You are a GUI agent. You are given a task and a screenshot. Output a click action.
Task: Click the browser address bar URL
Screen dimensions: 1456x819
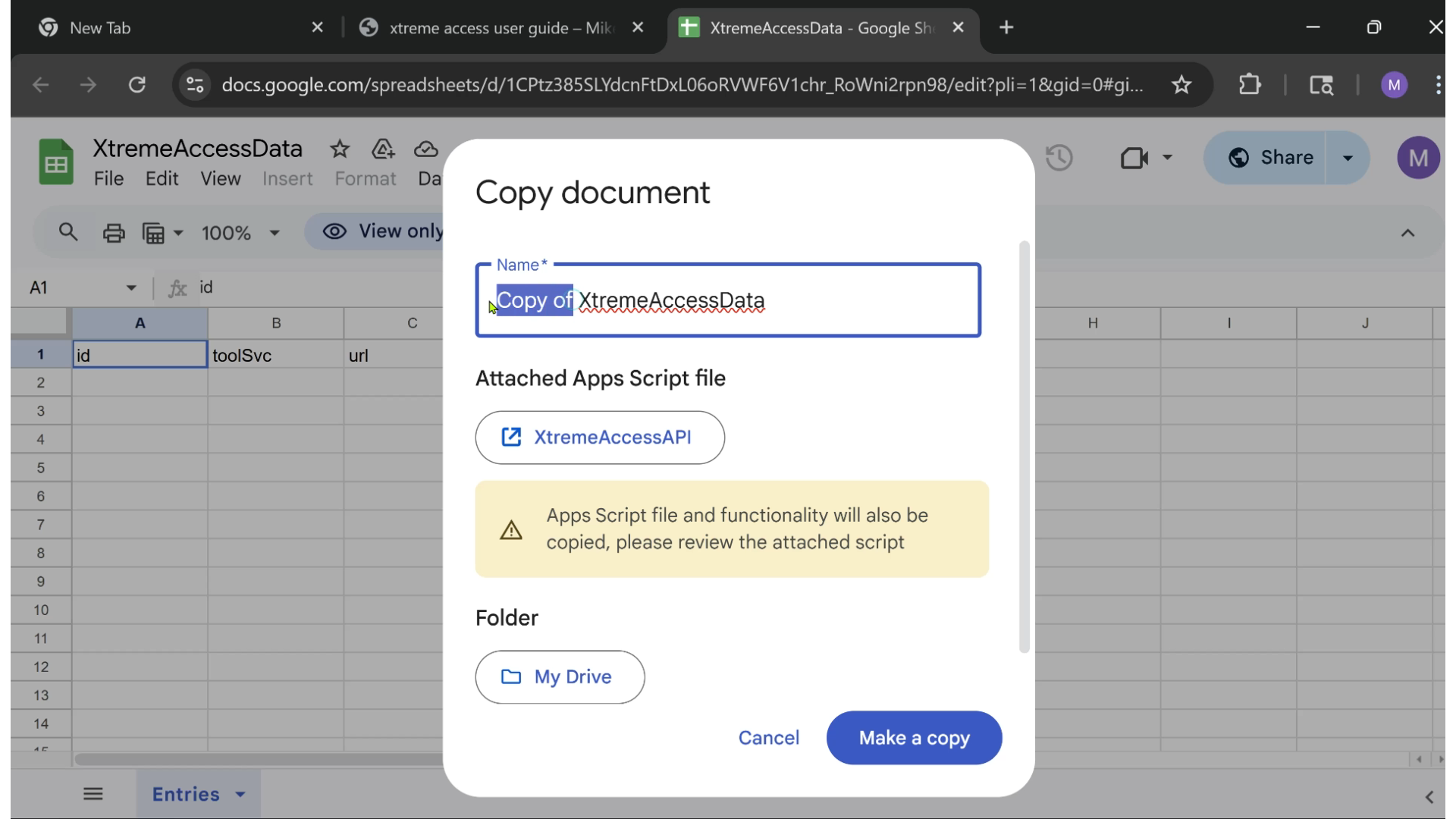[682, 85]
